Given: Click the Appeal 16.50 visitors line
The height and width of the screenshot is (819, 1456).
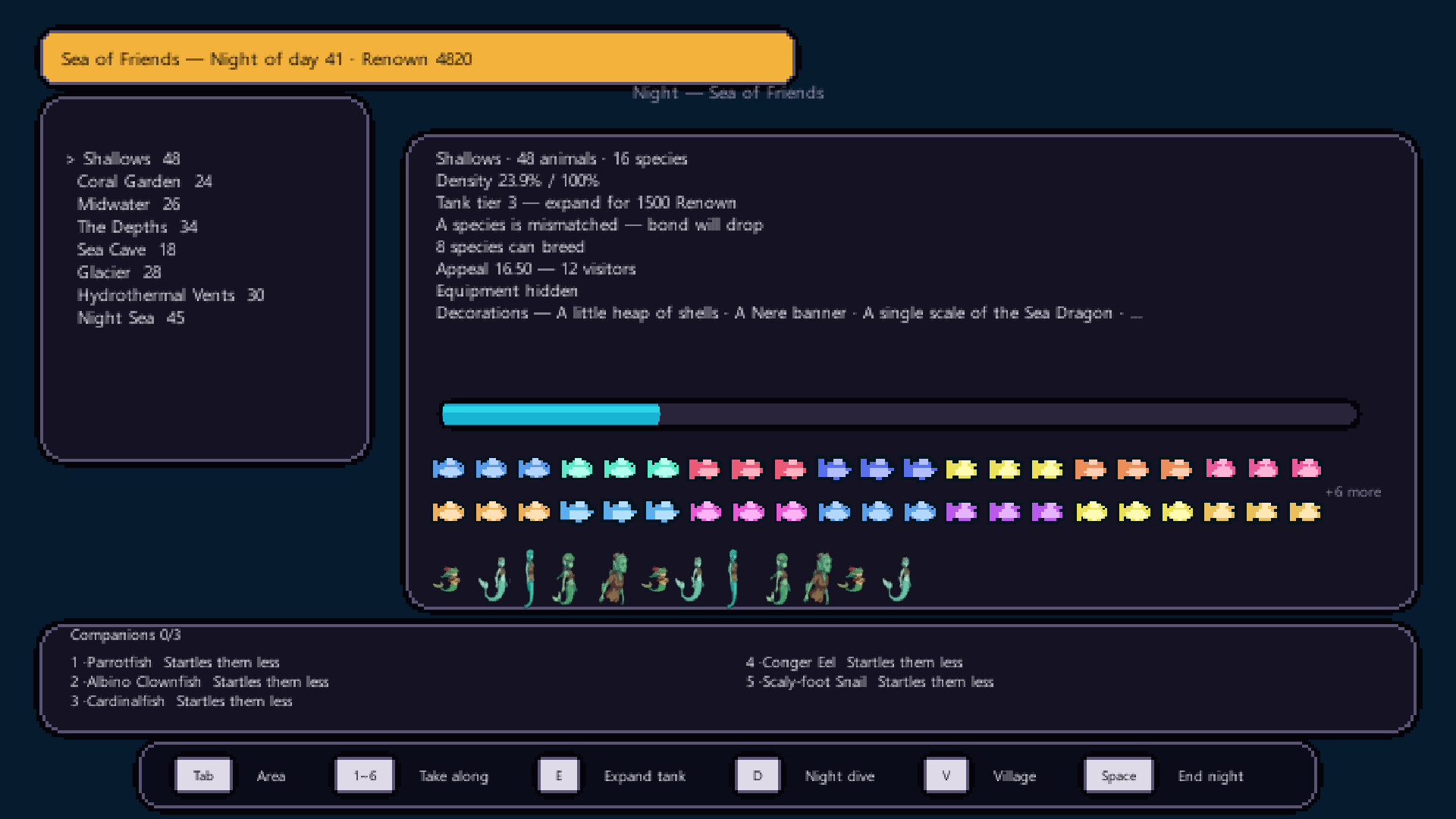Looking at the screenshot, I should (535, 269).
